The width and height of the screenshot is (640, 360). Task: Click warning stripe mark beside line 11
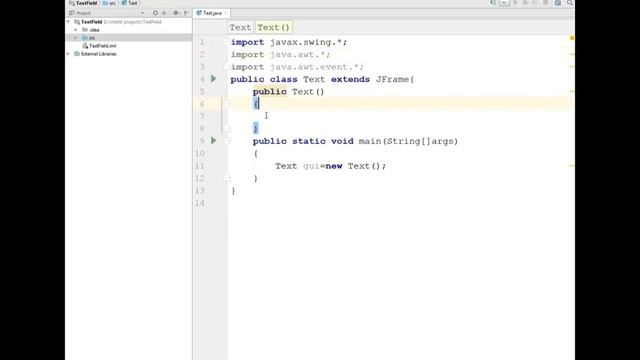tap(572, 166)
